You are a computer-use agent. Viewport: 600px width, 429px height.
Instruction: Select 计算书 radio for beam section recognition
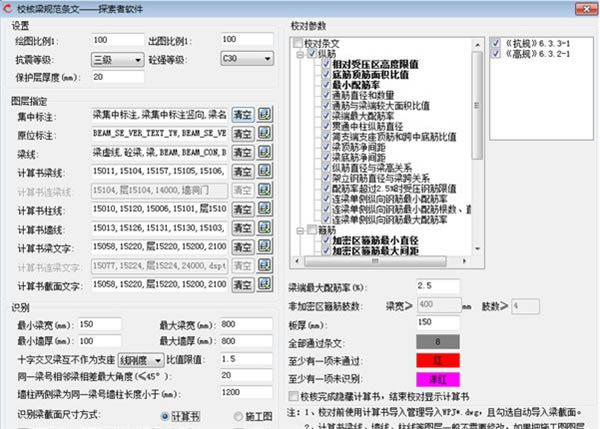[165, 416]
